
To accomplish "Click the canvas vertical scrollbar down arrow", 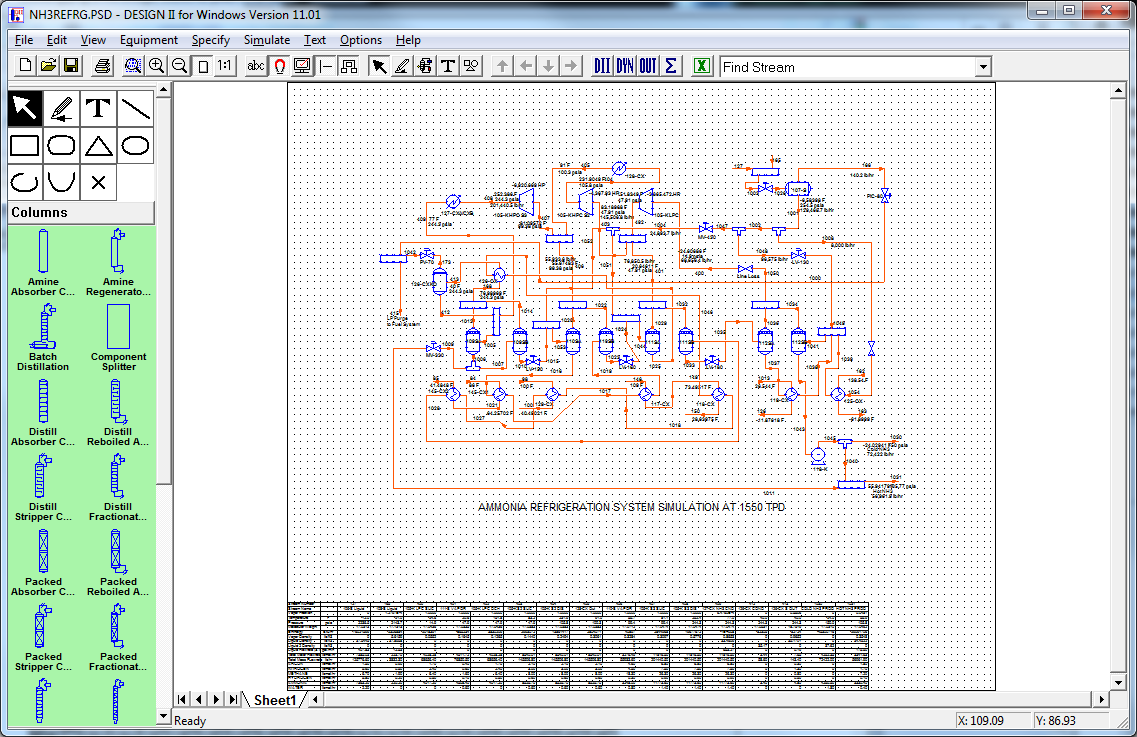I will click(x=1117, y=683).
